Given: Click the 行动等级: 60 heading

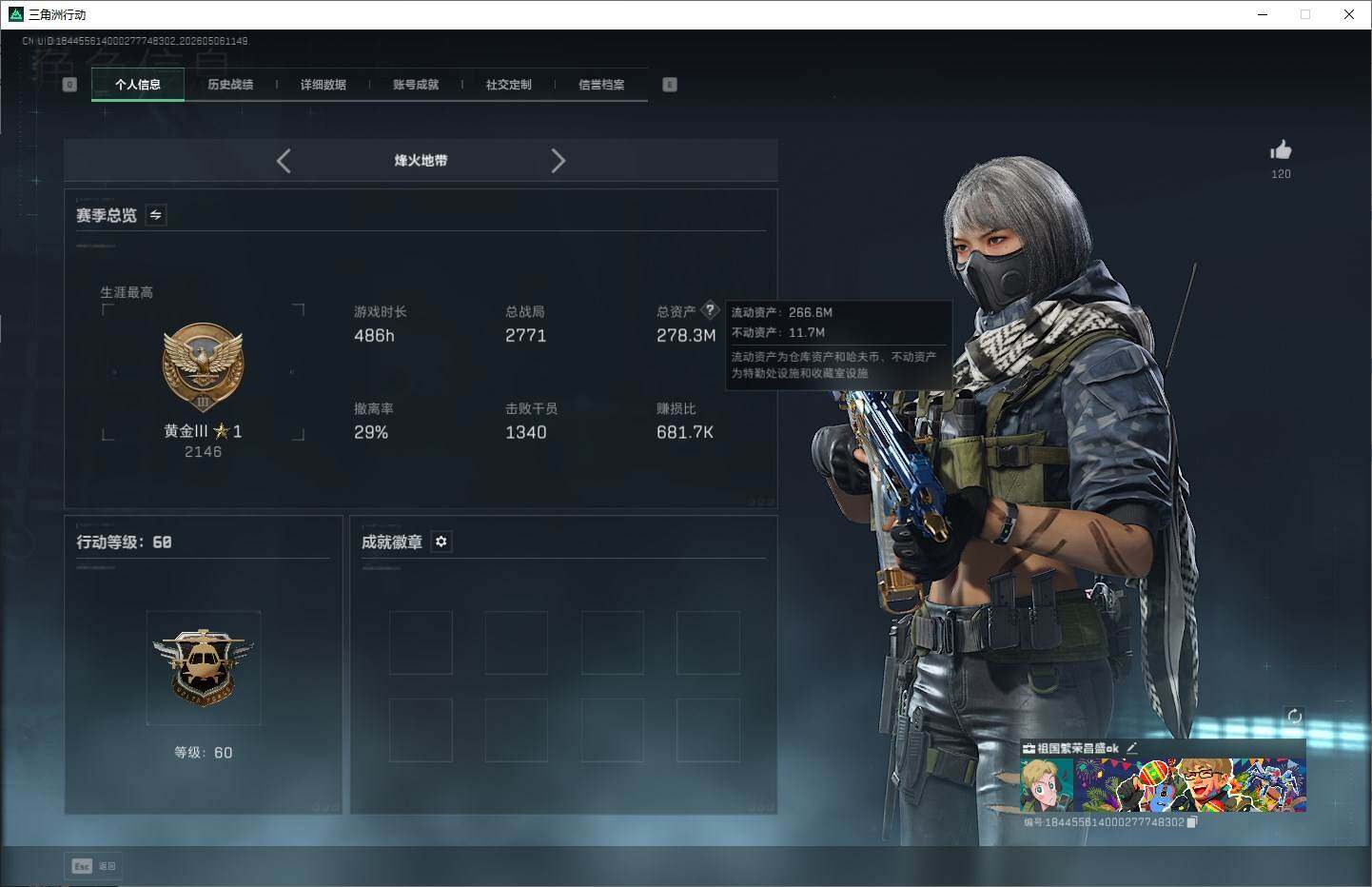Looking at the screenshot, I should tap(124, 542).
